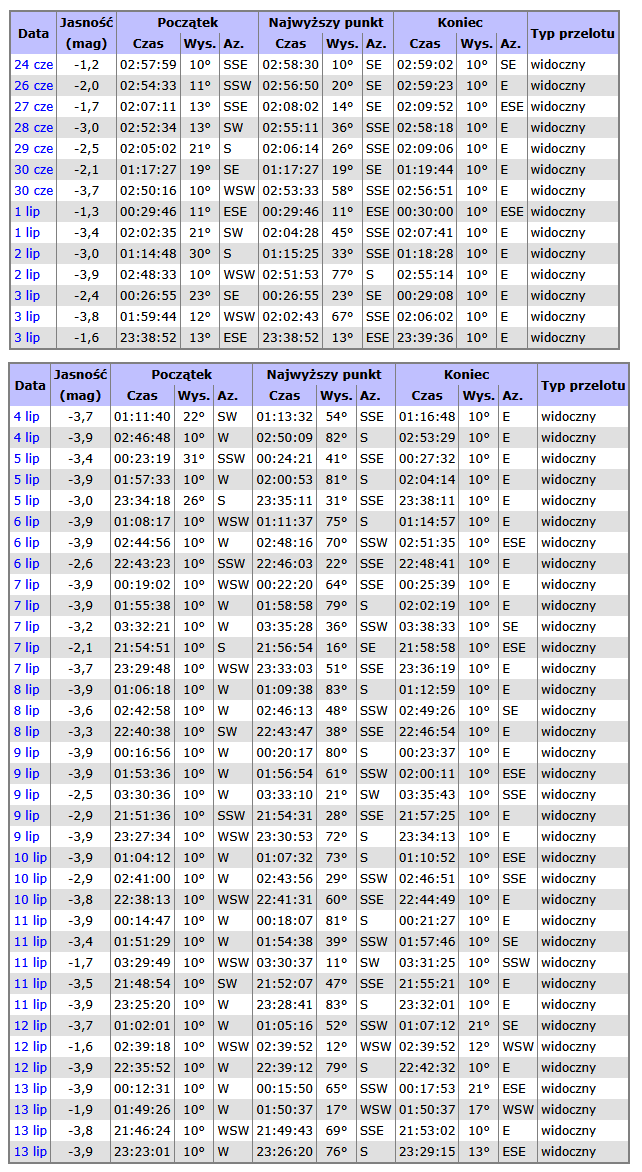Select the end time 00:30:00
This screenshot has height=1172, width=642.
click(425, 212)
